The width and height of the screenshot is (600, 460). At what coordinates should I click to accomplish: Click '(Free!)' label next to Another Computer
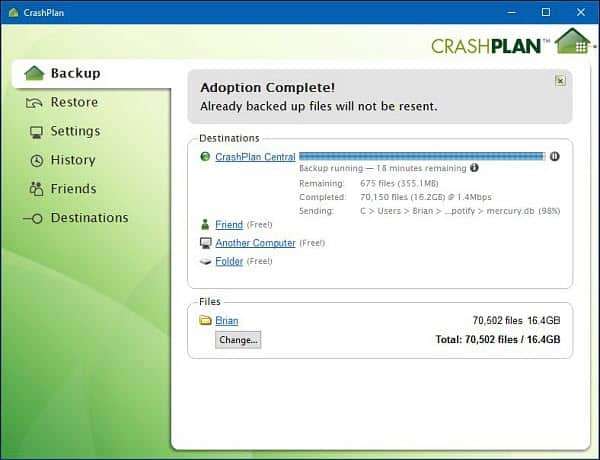[312, 243]
